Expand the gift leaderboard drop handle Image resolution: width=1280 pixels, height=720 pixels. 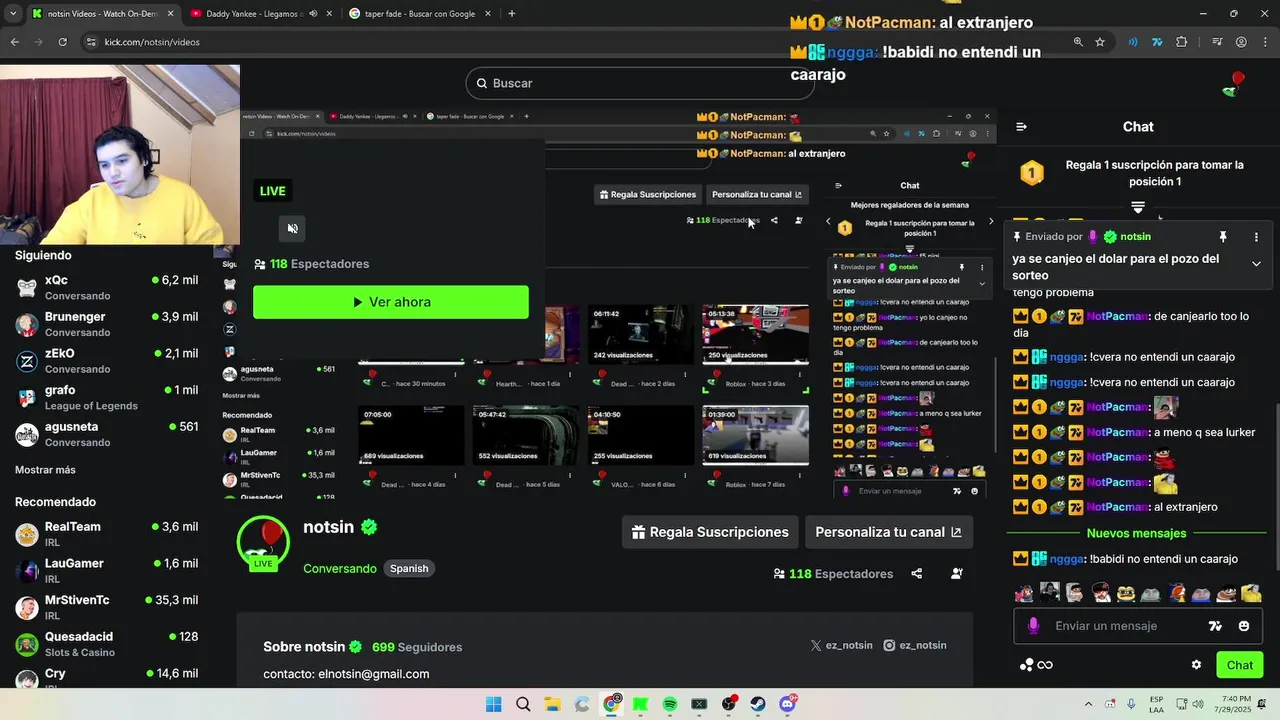pyautogui.click(x=1138, y=207)
